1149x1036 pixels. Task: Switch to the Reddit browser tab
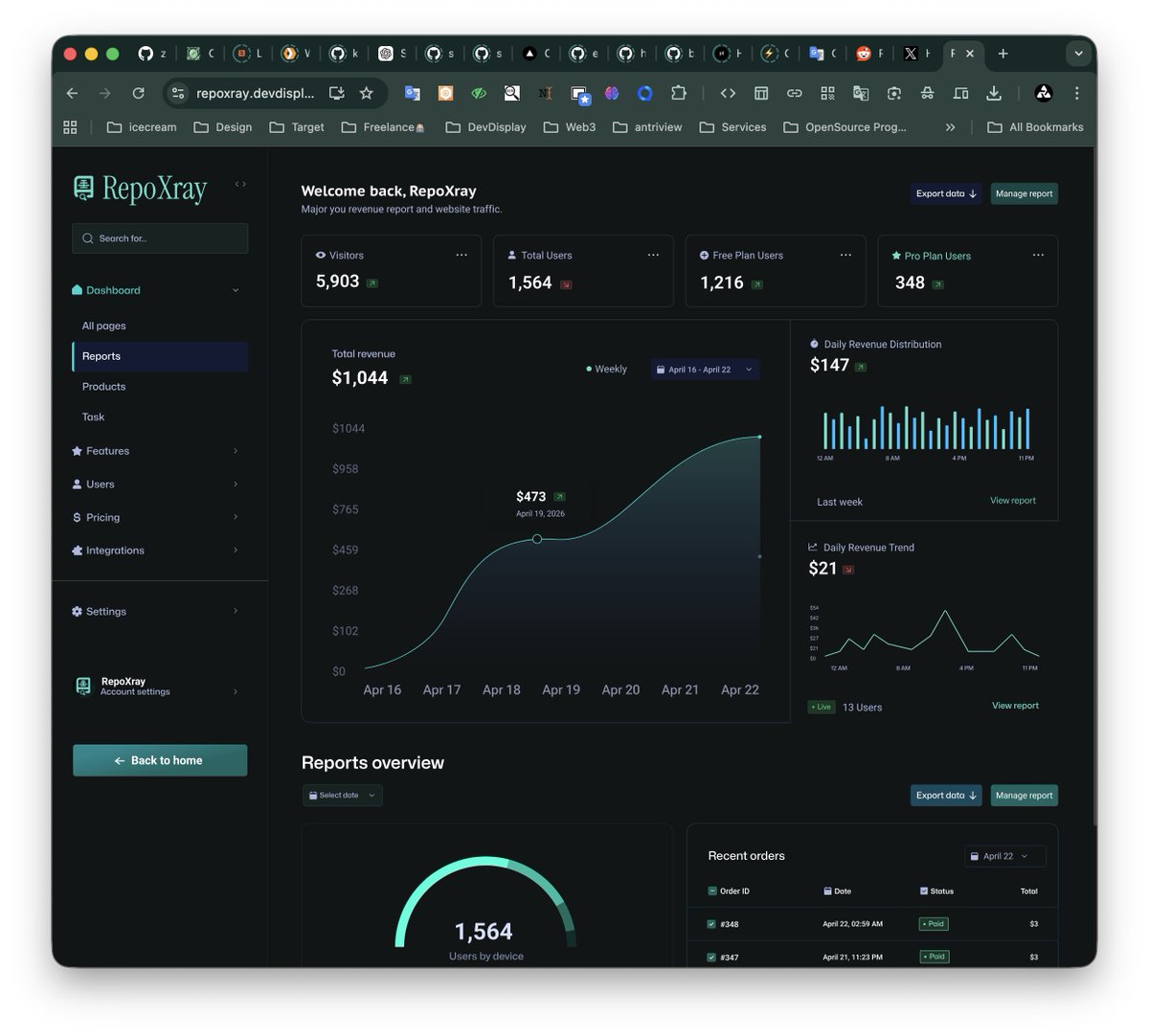point(869,54)
